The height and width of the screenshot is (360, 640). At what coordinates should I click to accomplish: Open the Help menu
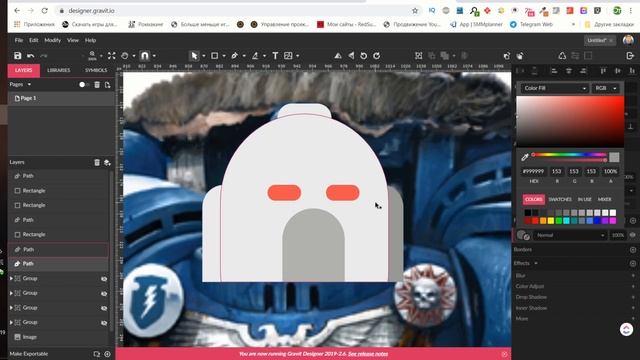point(90,40)
